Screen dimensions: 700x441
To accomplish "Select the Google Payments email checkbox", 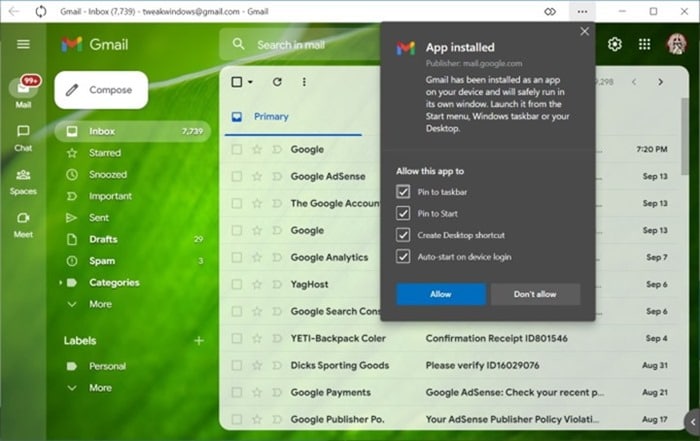I will (237, 392).
